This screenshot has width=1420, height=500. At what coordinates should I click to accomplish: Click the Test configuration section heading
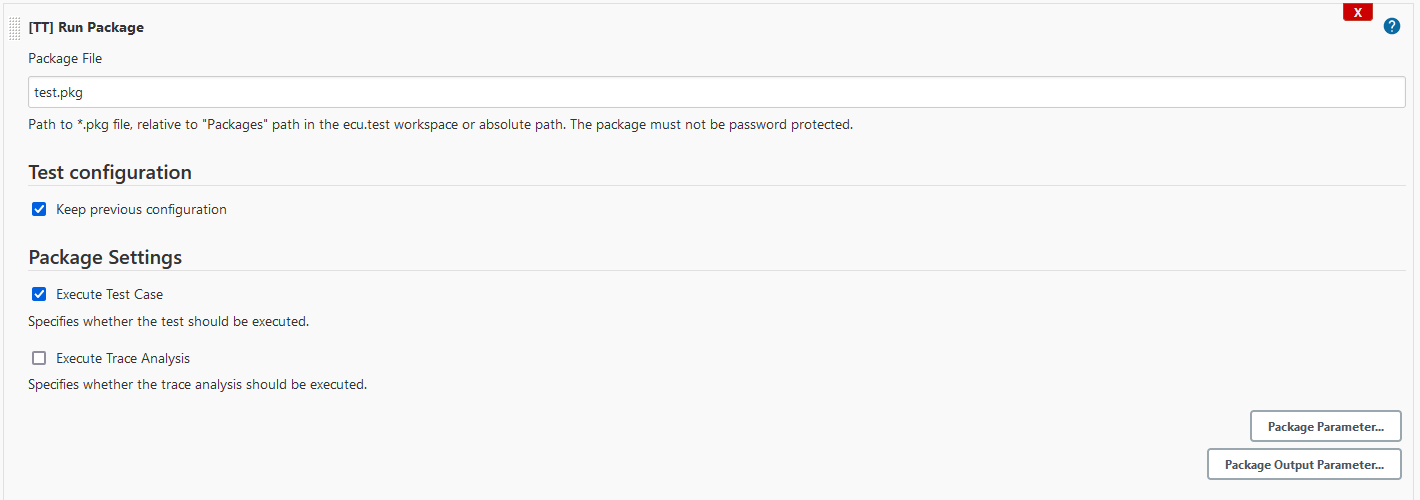coord(110,172)
